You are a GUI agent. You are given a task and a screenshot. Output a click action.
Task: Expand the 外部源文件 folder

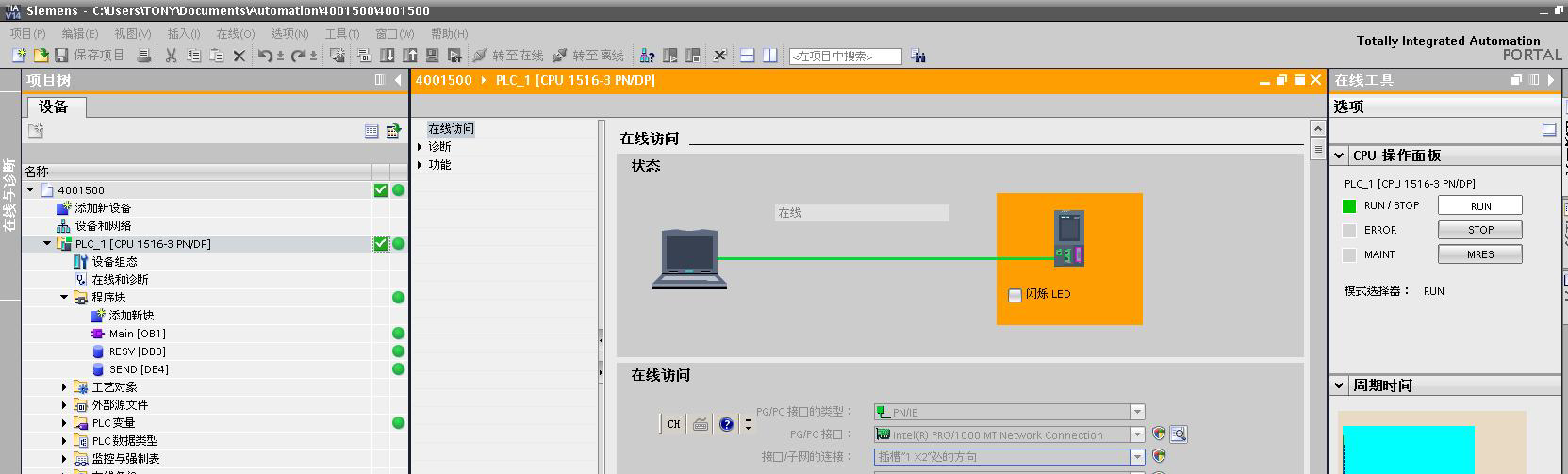[64, 405]
